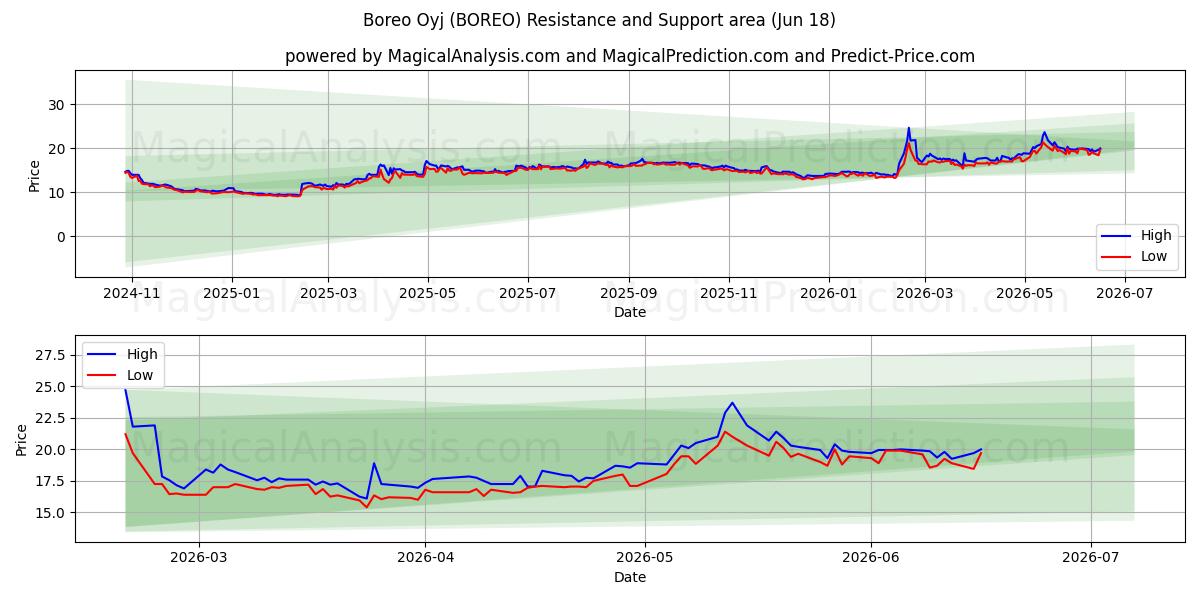Click the '2026-03' label in the top chart

pos(925,293)
